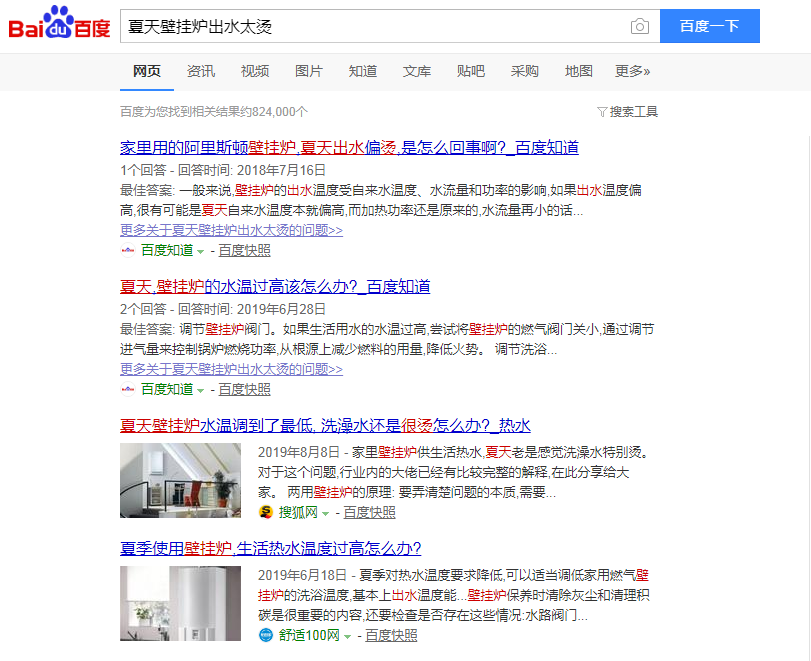This screenshot has width=811, height=661.
Task: Click text 2个回答 - 回答时间: 2019年6月28日
Action: pos(223,309)
